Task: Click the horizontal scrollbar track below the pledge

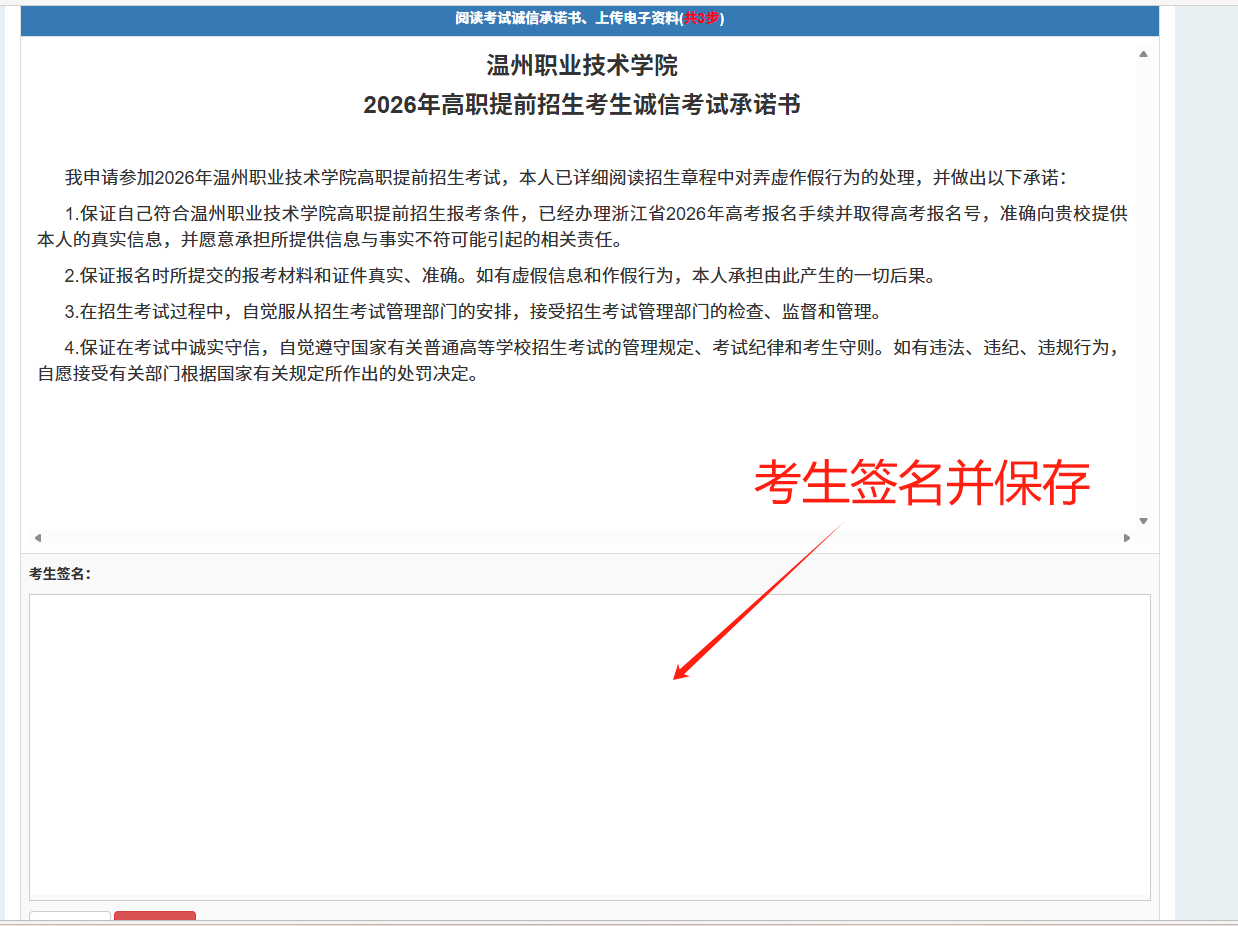Action: click(x=580, y=538)
